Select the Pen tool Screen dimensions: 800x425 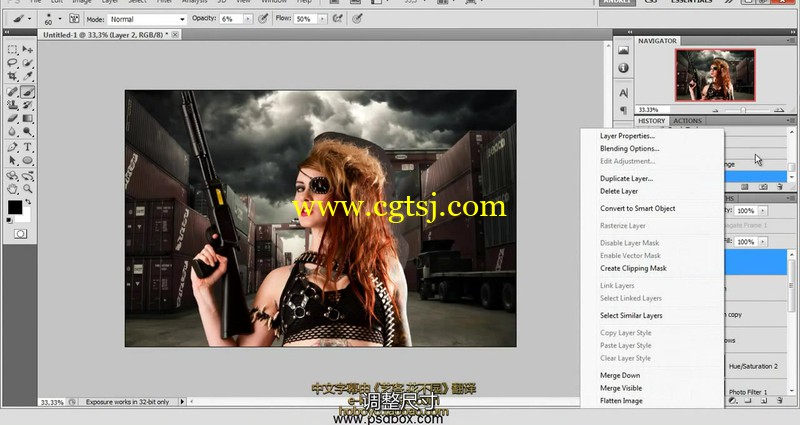tap(12, 147)
